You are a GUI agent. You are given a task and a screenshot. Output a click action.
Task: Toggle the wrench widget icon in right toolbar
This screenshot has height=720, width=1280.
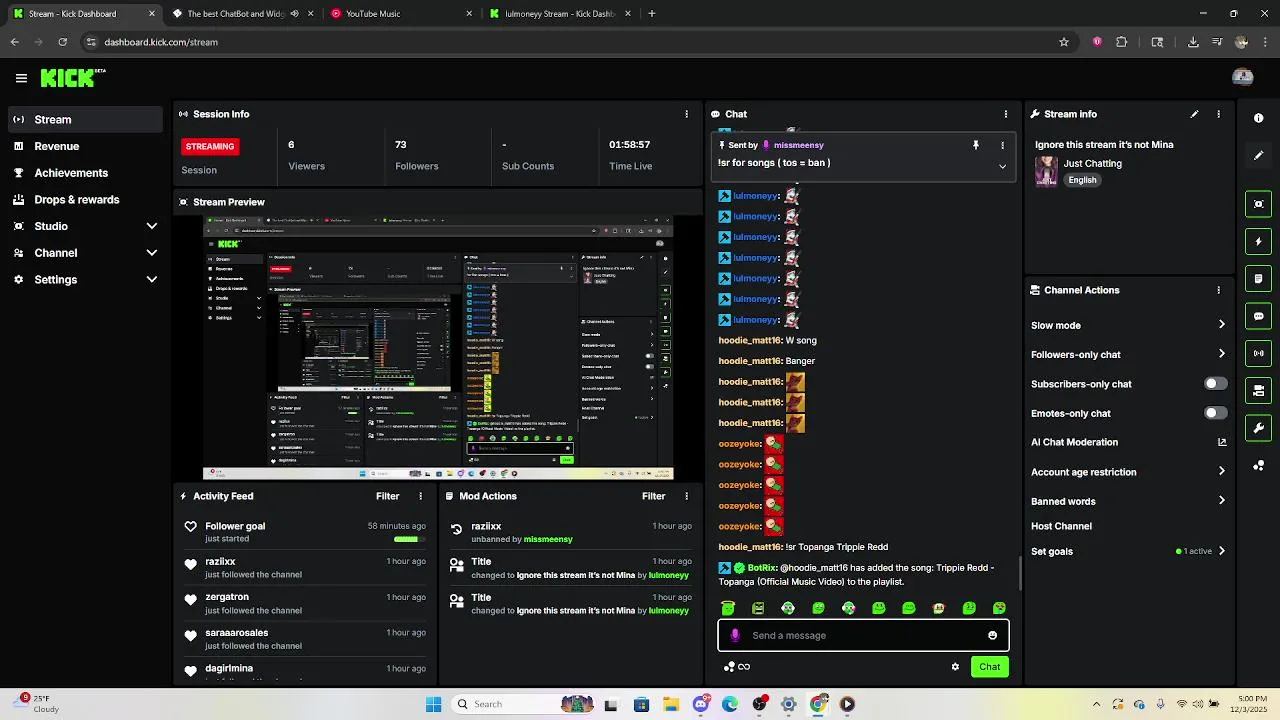tap(1258, 428)
